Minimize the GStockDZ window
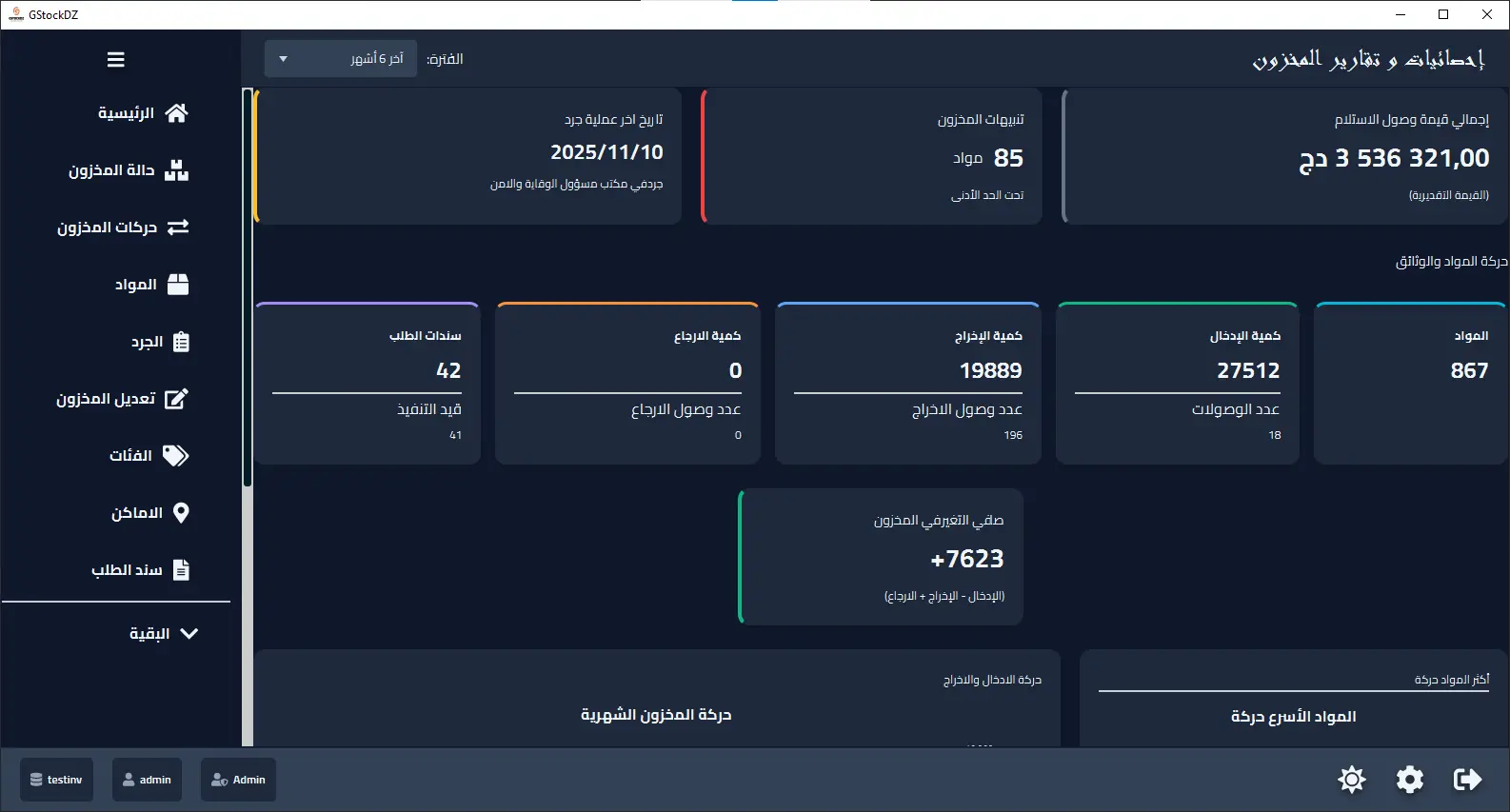This screenshot has width=1510, height=812. pyautogui.click(x=1401, y=14)
